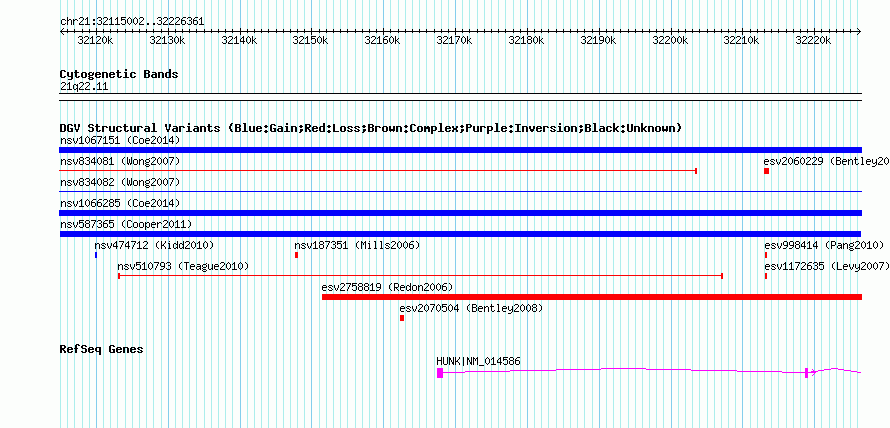Image resolution: width=890 pixels, height=428 pixels.
Task: Click the magenta HUNK intron line
Action: [624, 370]
